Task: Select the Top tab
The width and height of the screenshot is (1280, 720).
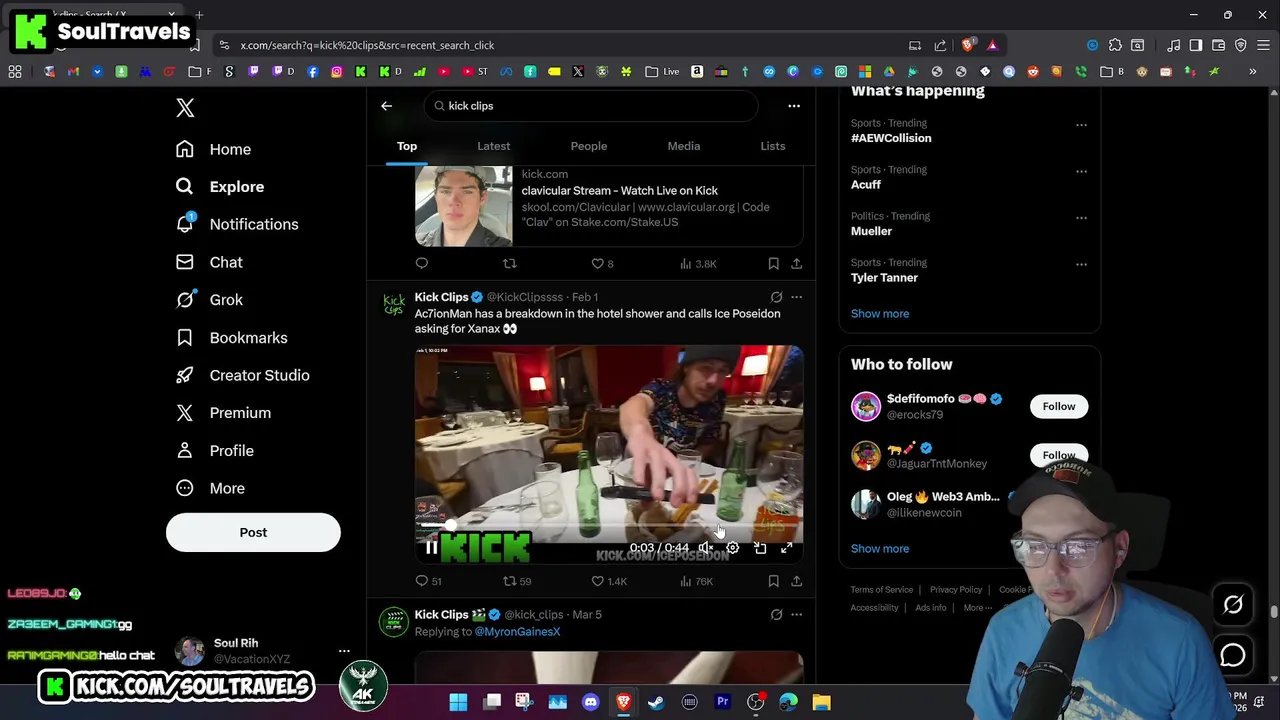Action: [407, 146]
